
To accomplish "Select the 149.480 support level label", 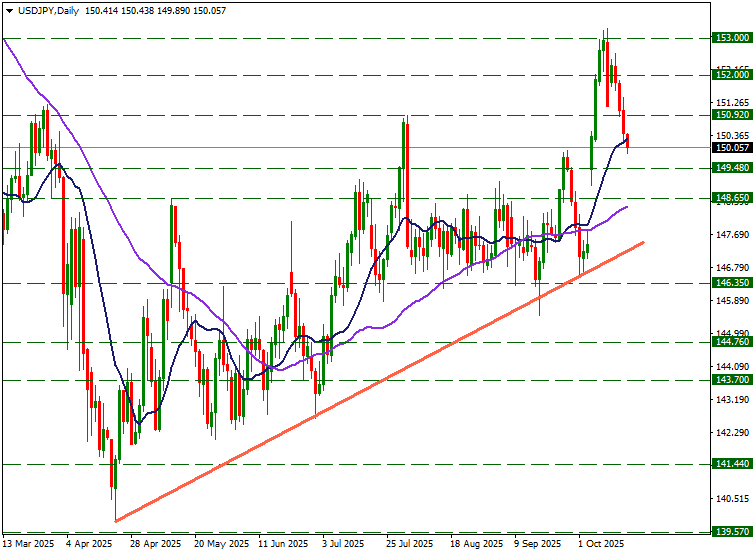I will click(732, 168).
